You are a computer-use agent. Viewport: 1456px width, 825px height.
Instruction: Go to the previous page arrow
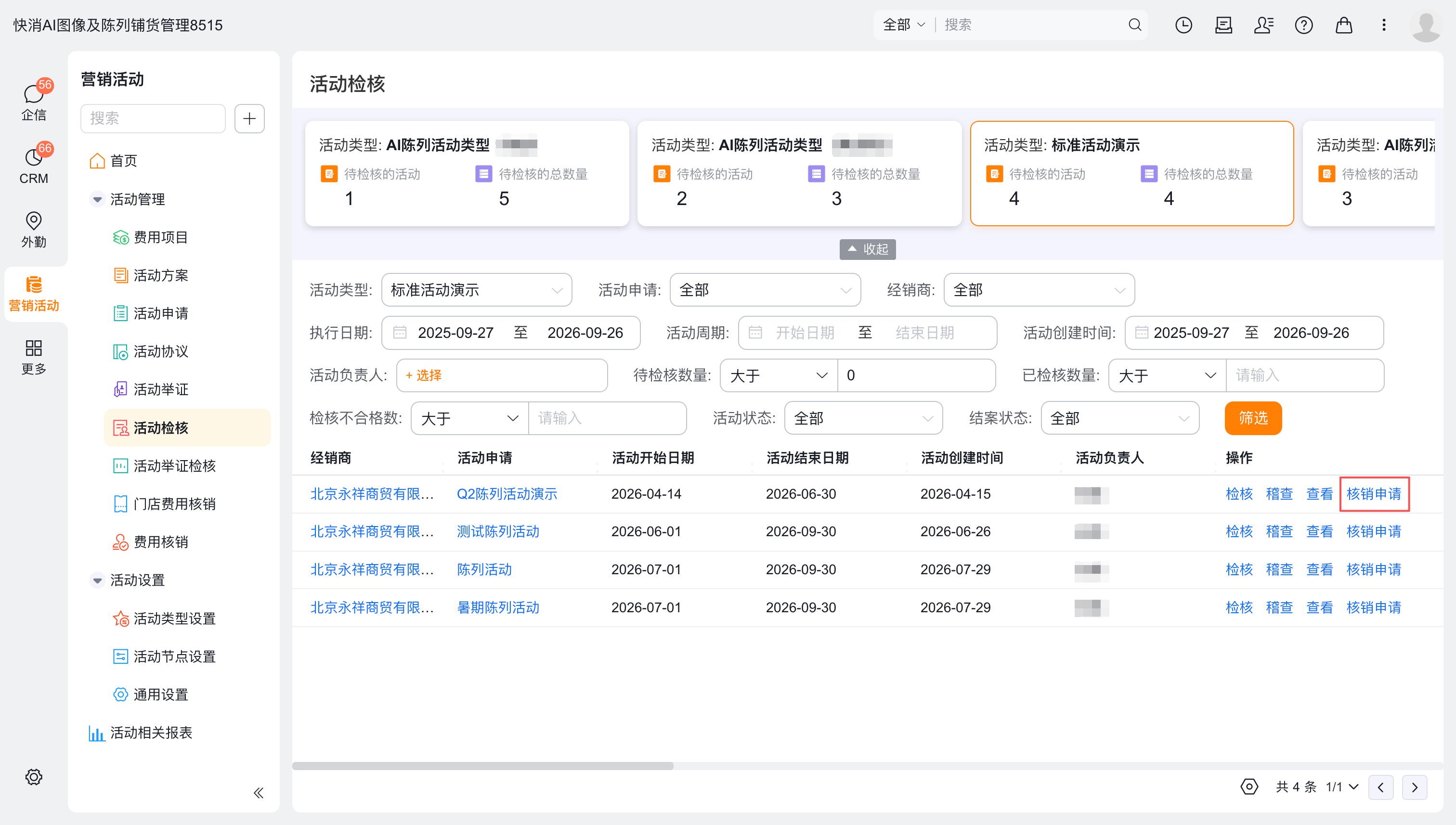point(1380,786)
